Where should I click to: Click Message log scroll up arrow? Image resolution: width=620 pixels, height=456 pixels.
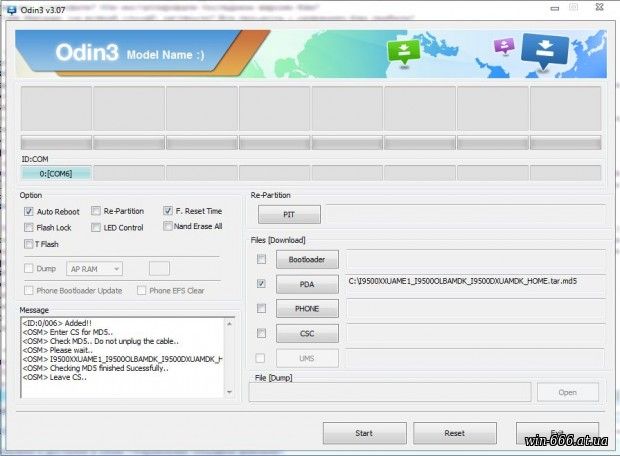pos(229,324)
